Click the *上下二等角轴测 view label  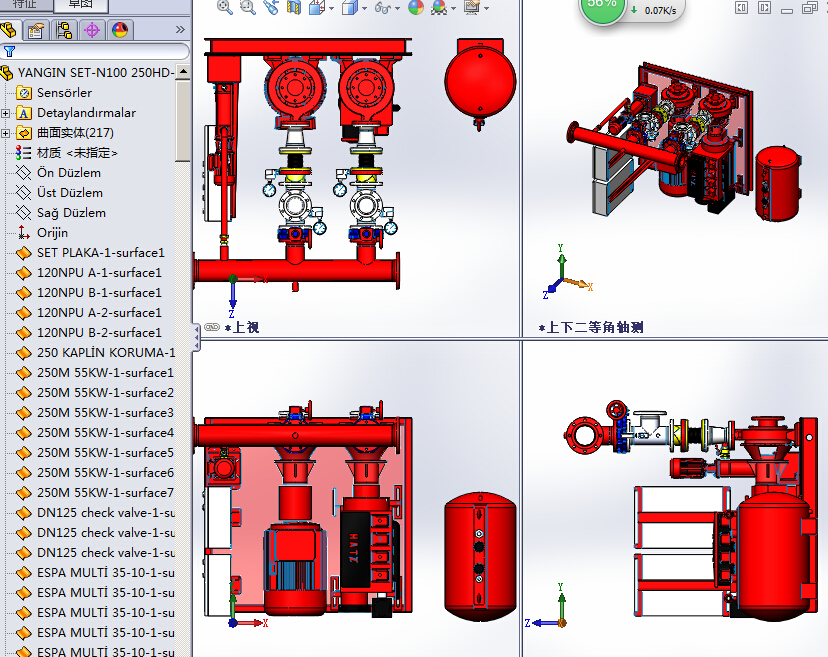click(x=591, y=327)
